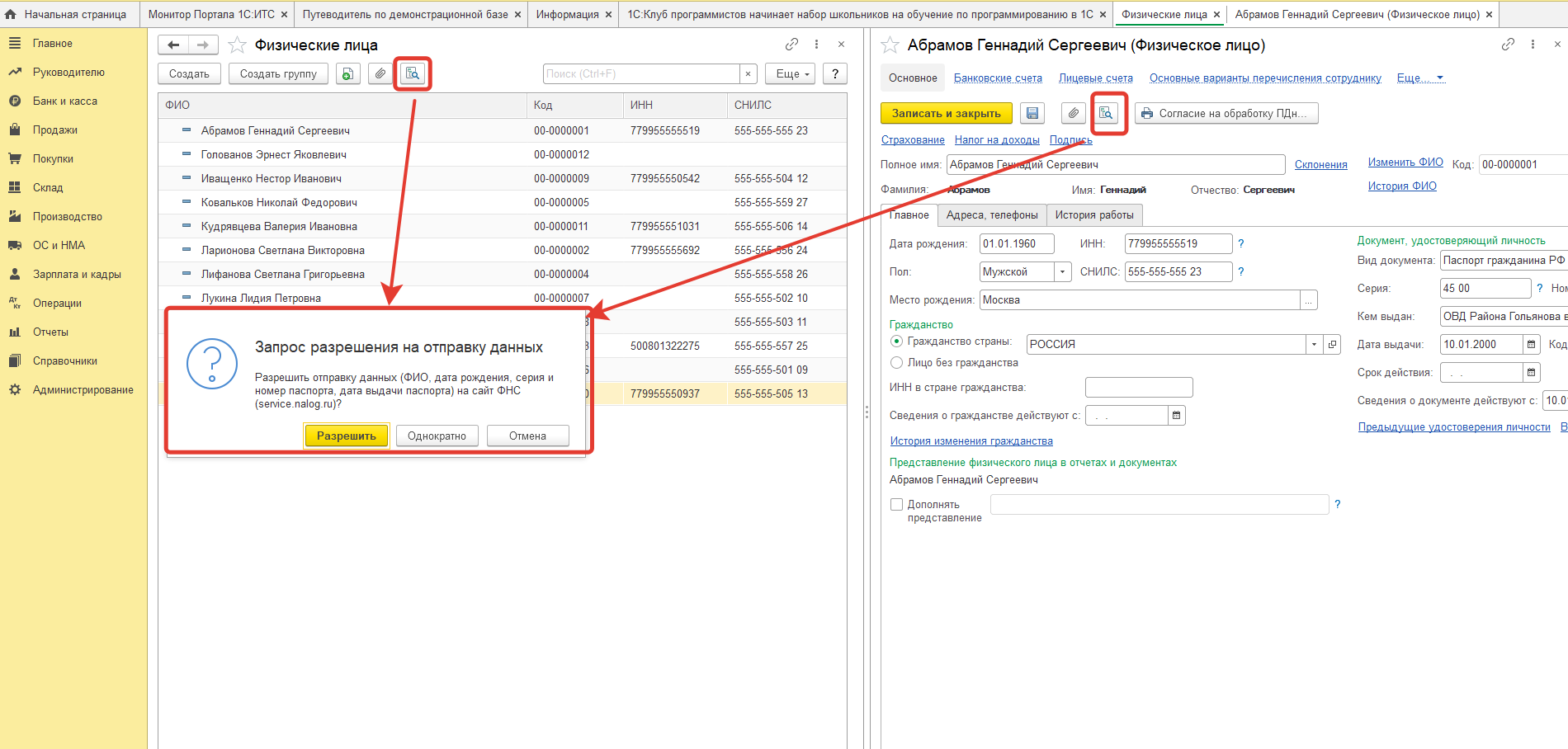Select row Ларионова Светлана Викторовна
The image size is (1568, 749).
pos(502,250)
